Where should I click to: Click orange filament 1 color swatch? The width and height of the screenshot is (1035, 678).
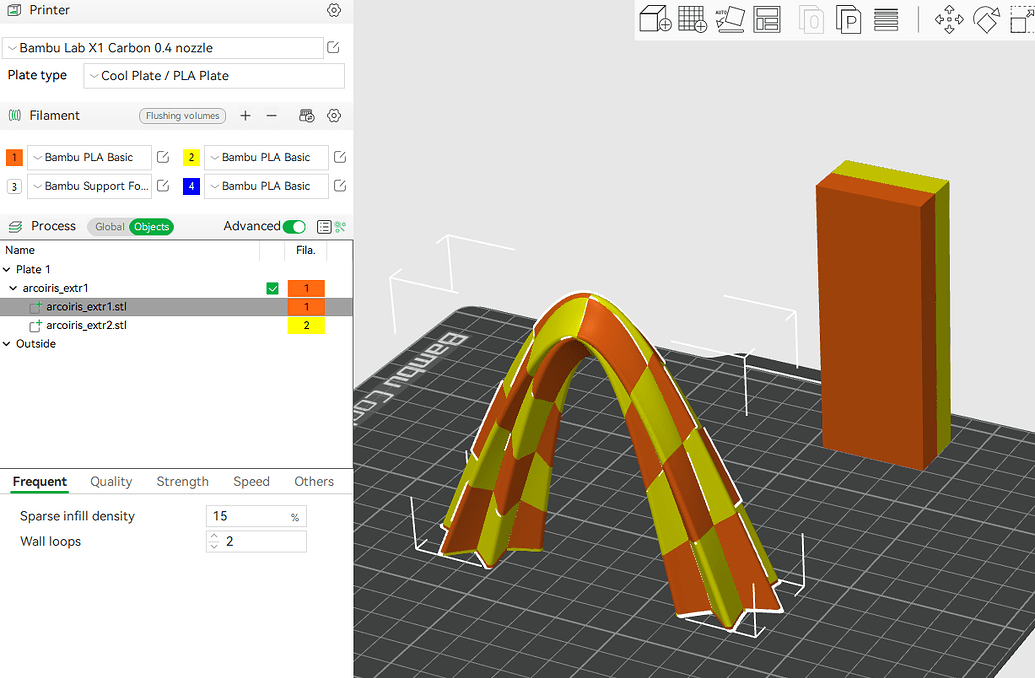point(14,157)
